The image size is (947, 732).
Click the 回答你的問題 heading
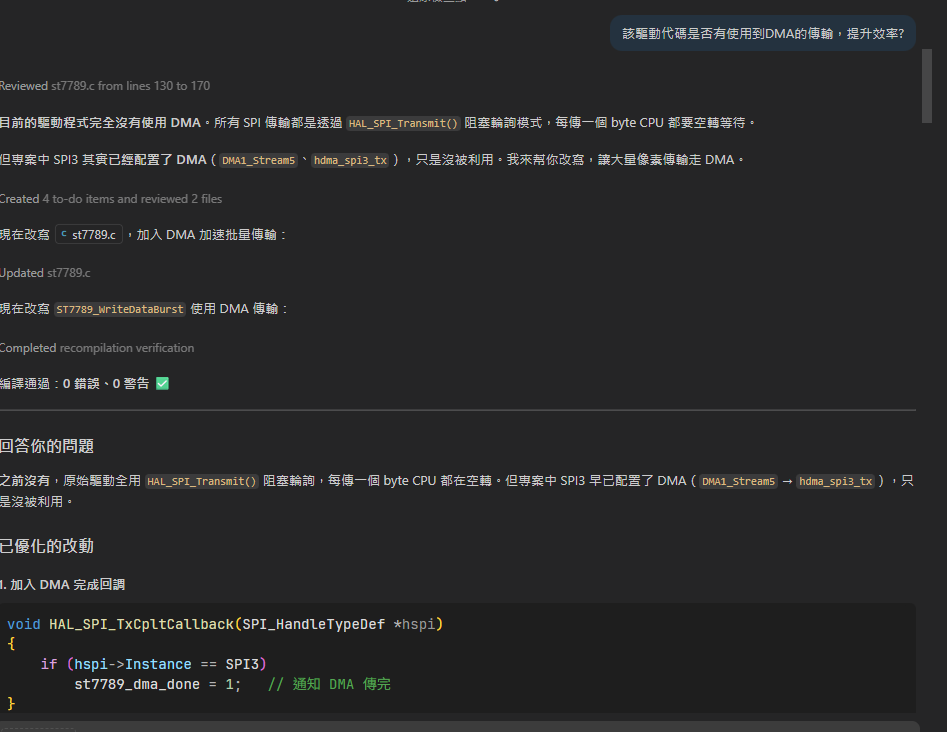[47, 446]
